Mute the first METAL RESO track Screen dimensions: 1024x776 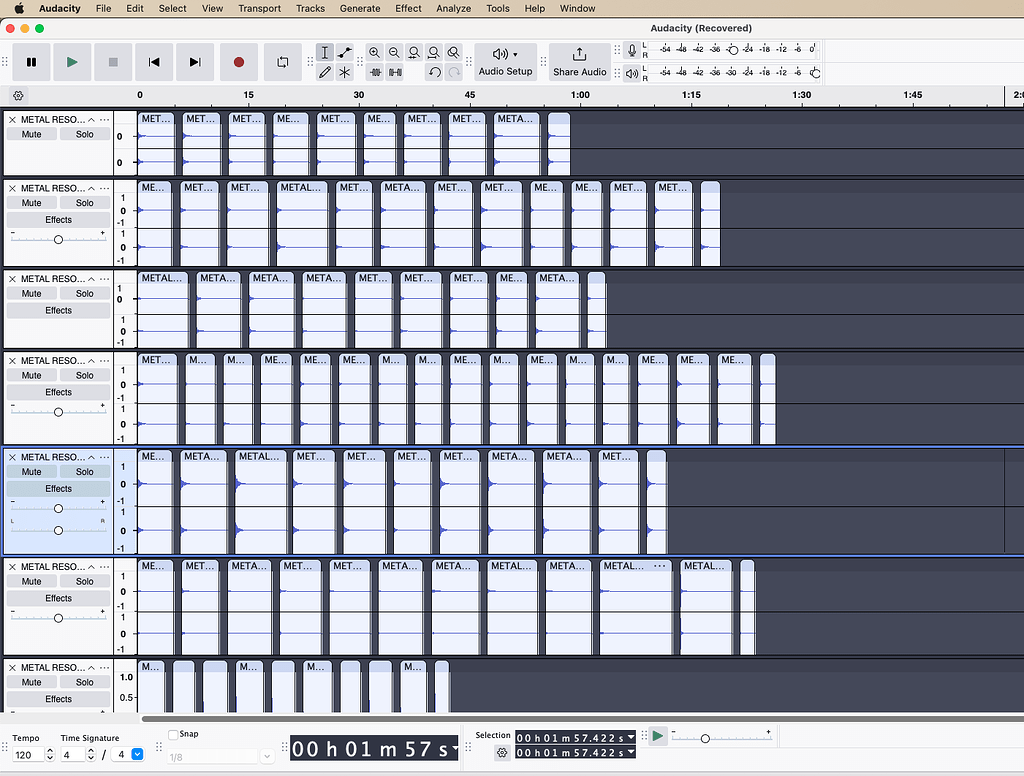click(x=31, y=133)
